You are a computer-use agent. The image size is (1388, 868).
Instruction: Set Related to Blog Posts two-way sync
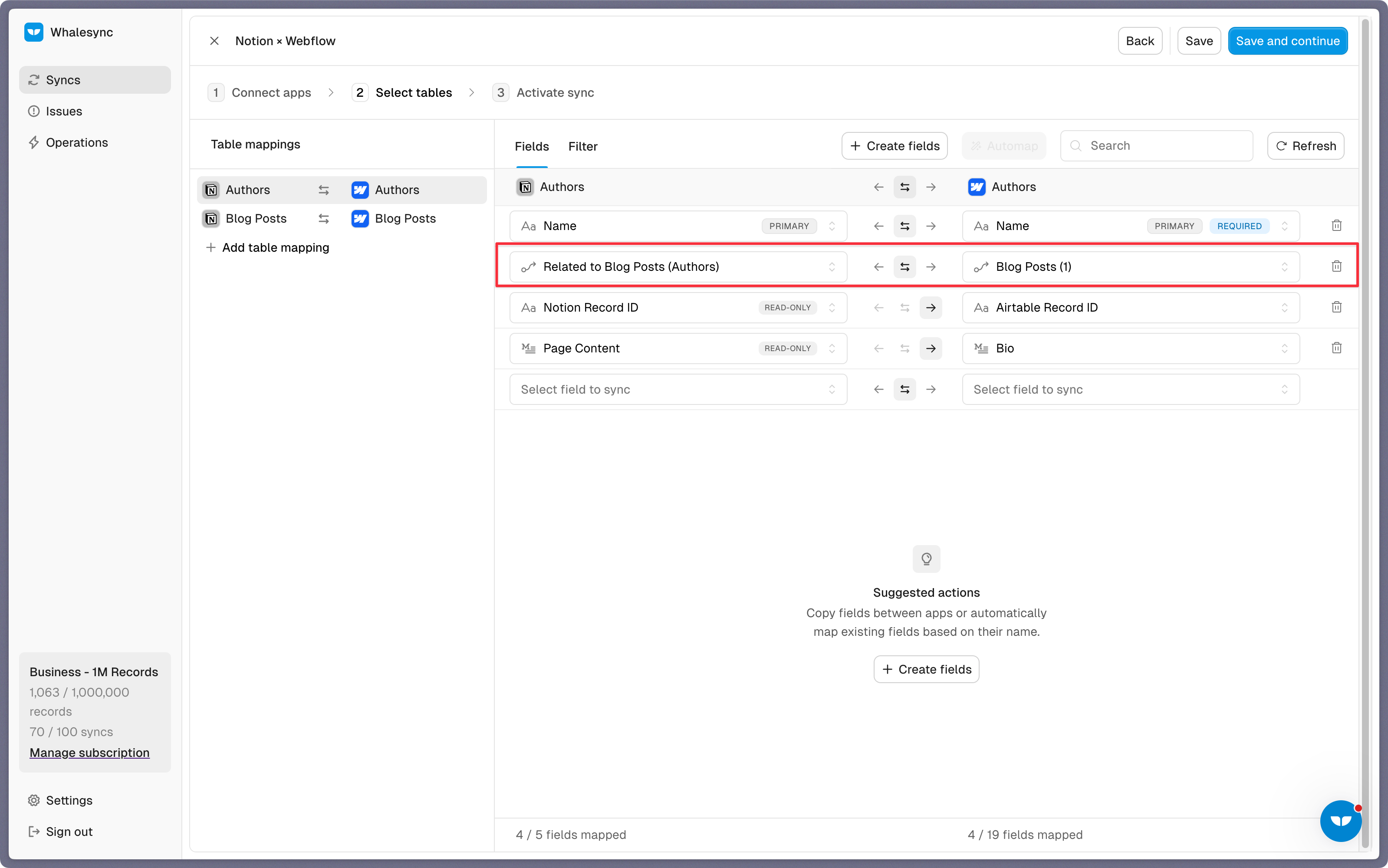coord(905,267)
